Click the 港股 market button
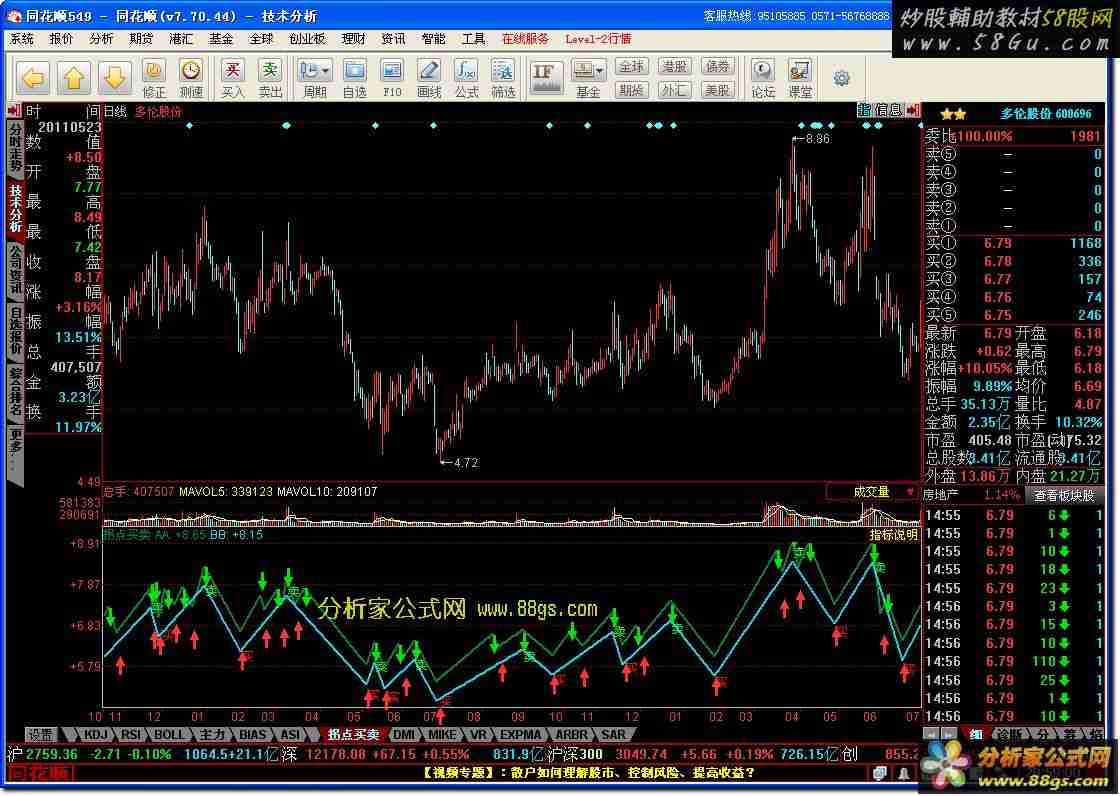 [674, 66]
